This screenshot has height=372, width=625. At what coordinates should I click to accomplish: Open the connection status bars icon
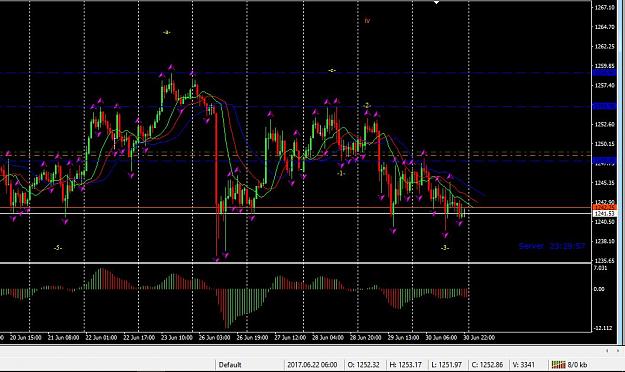(x=558, y=364)
